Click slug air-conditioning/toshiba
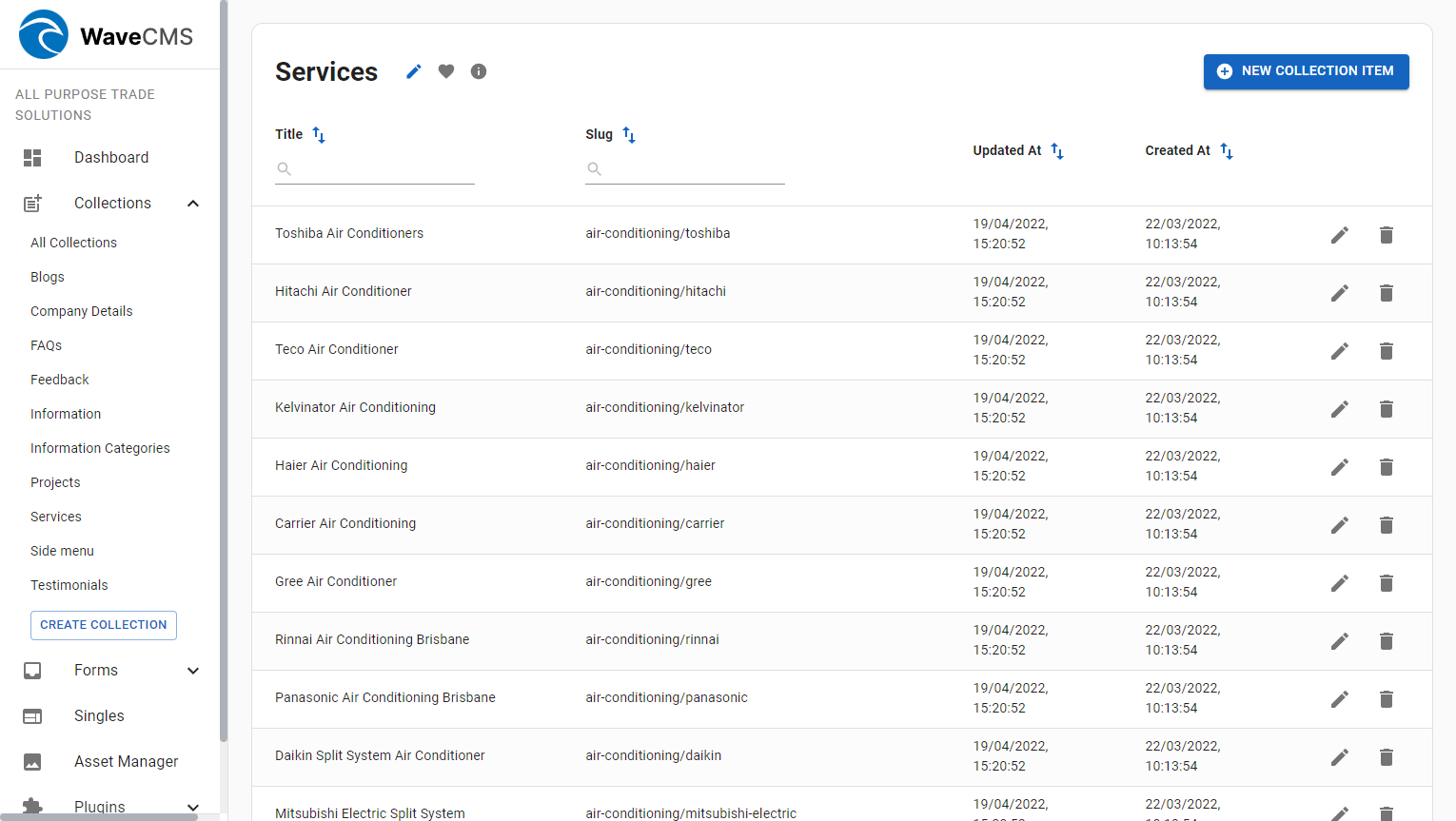The height and width of the screenshot is (821, 1456). coord(658,233)
